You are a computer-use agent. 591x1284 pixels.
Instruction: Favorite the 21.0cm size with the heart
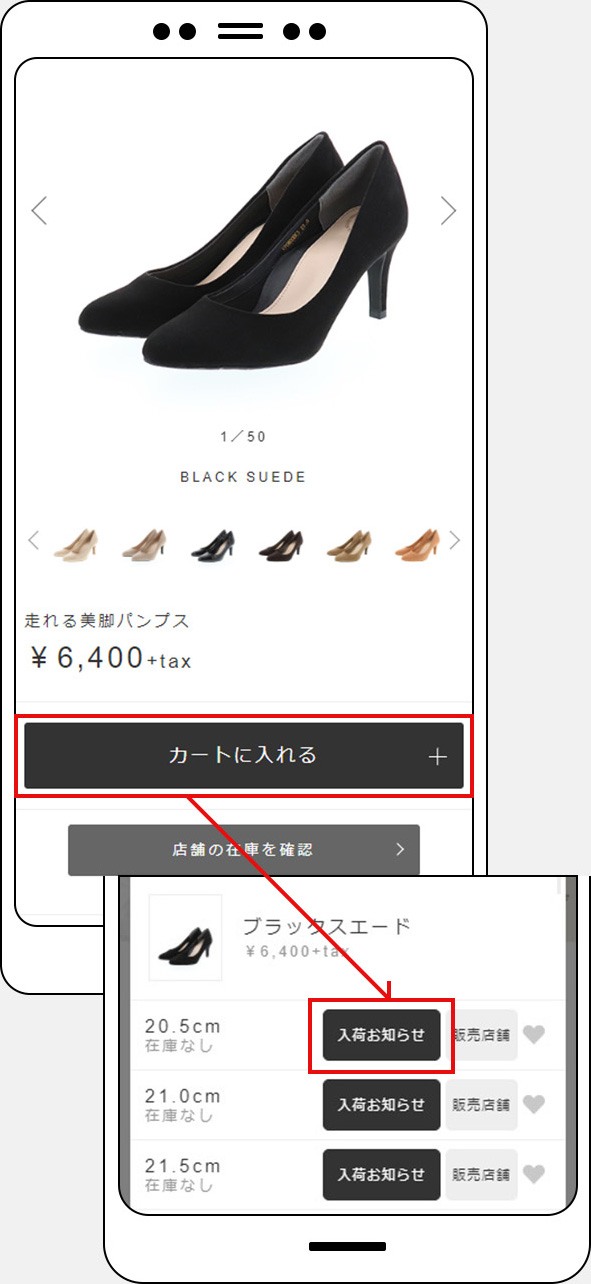point(534,1105)
